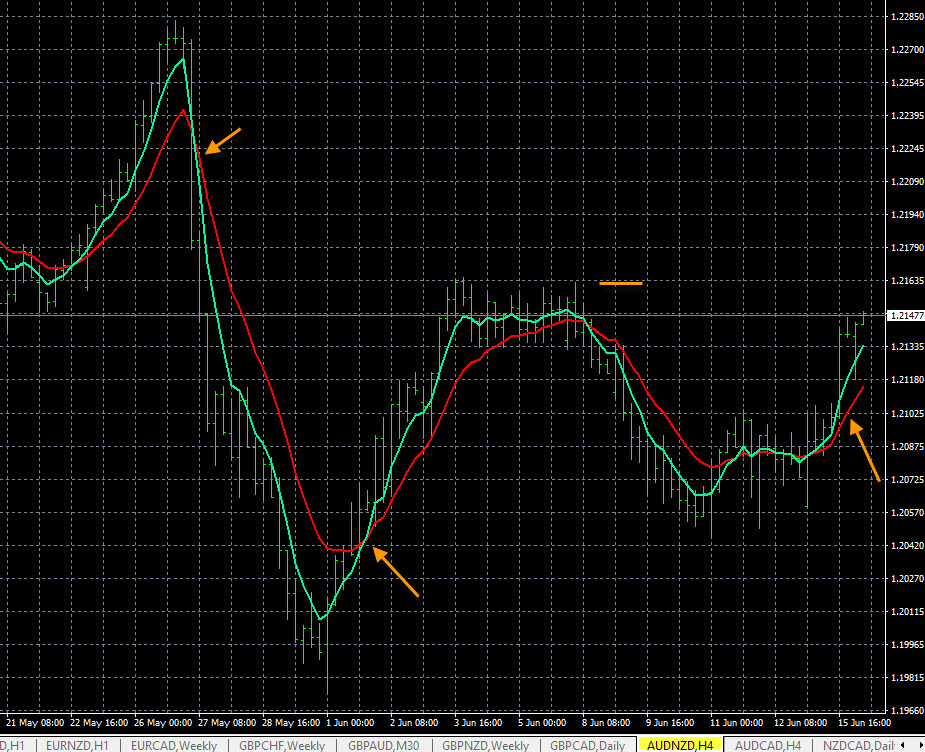
Task: Click the 1.19660 price scale label
Action: pos(907,711)
